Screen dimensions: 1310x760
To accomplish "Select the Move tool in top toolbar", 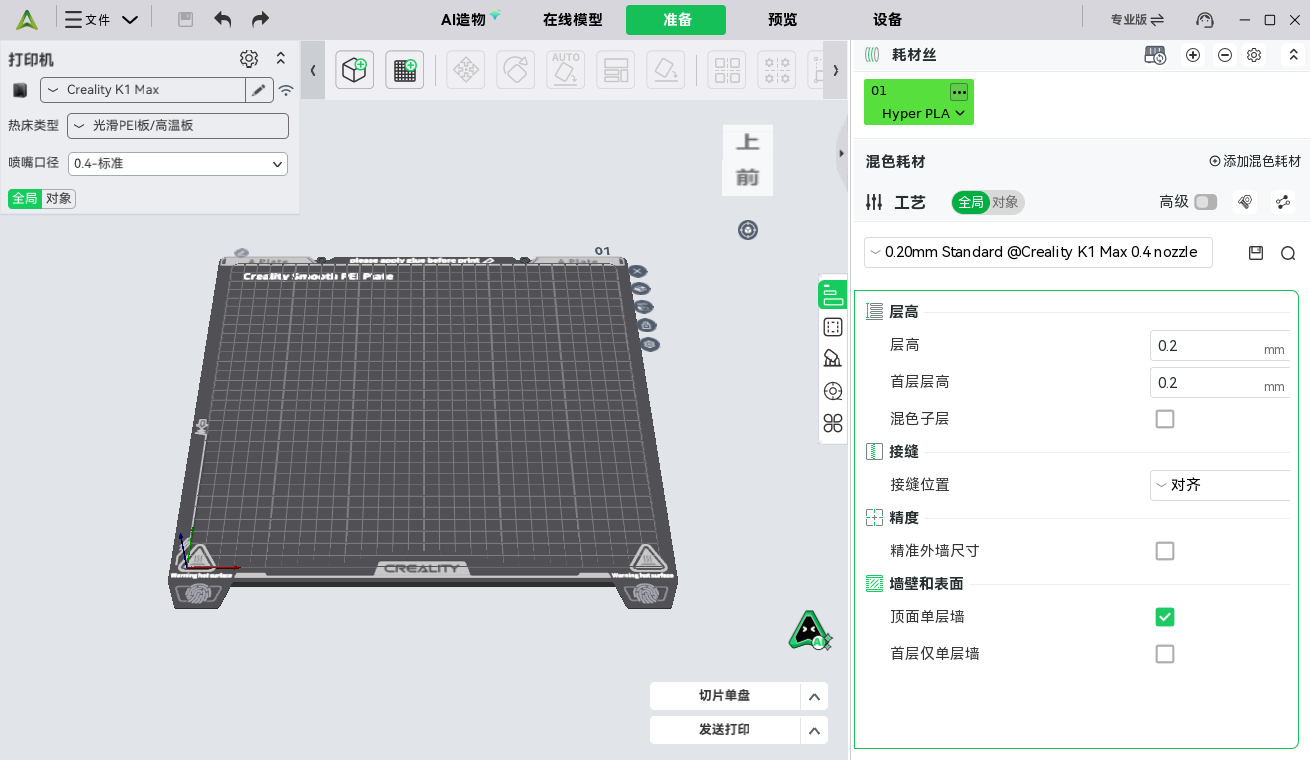I will point(466,70).
